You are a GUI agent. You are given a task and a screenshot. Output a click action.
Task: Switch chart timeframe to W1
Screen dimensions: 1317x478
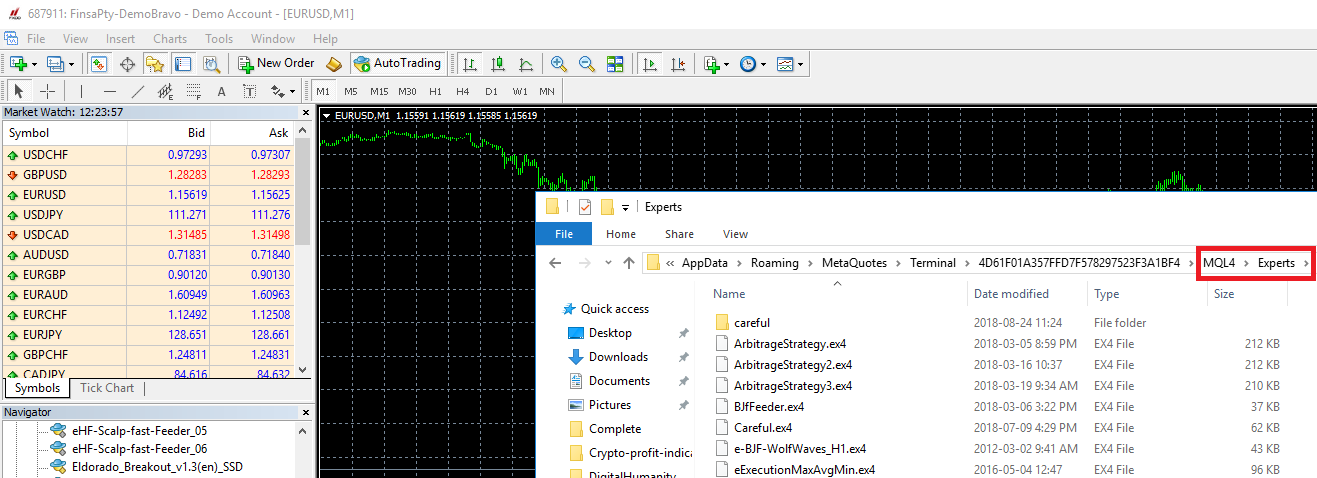click(x=520, y=91)
